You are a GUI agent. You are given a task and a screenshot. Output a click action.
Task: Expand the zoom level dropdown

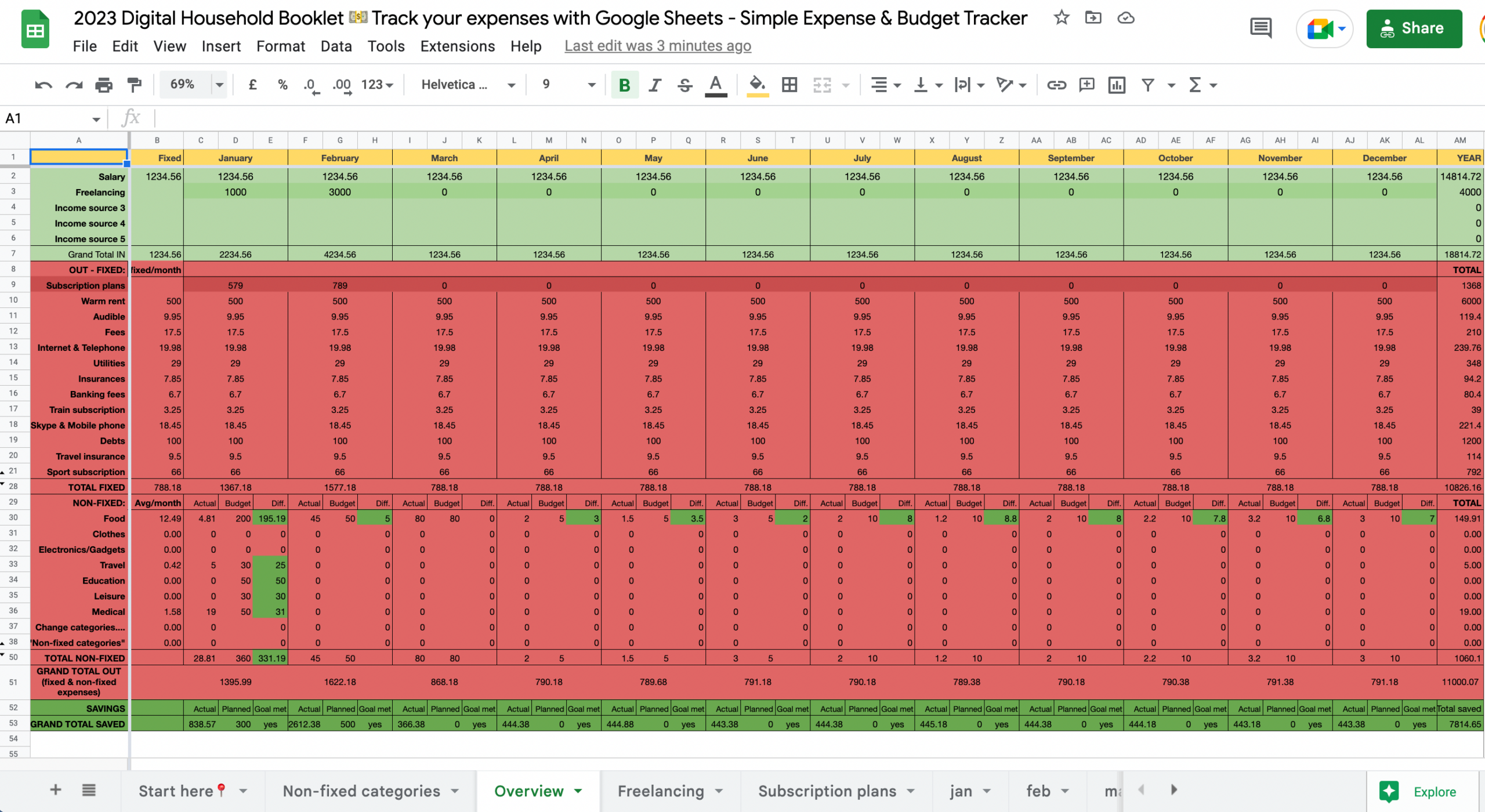pyautogui.click(x=219, y=85)
